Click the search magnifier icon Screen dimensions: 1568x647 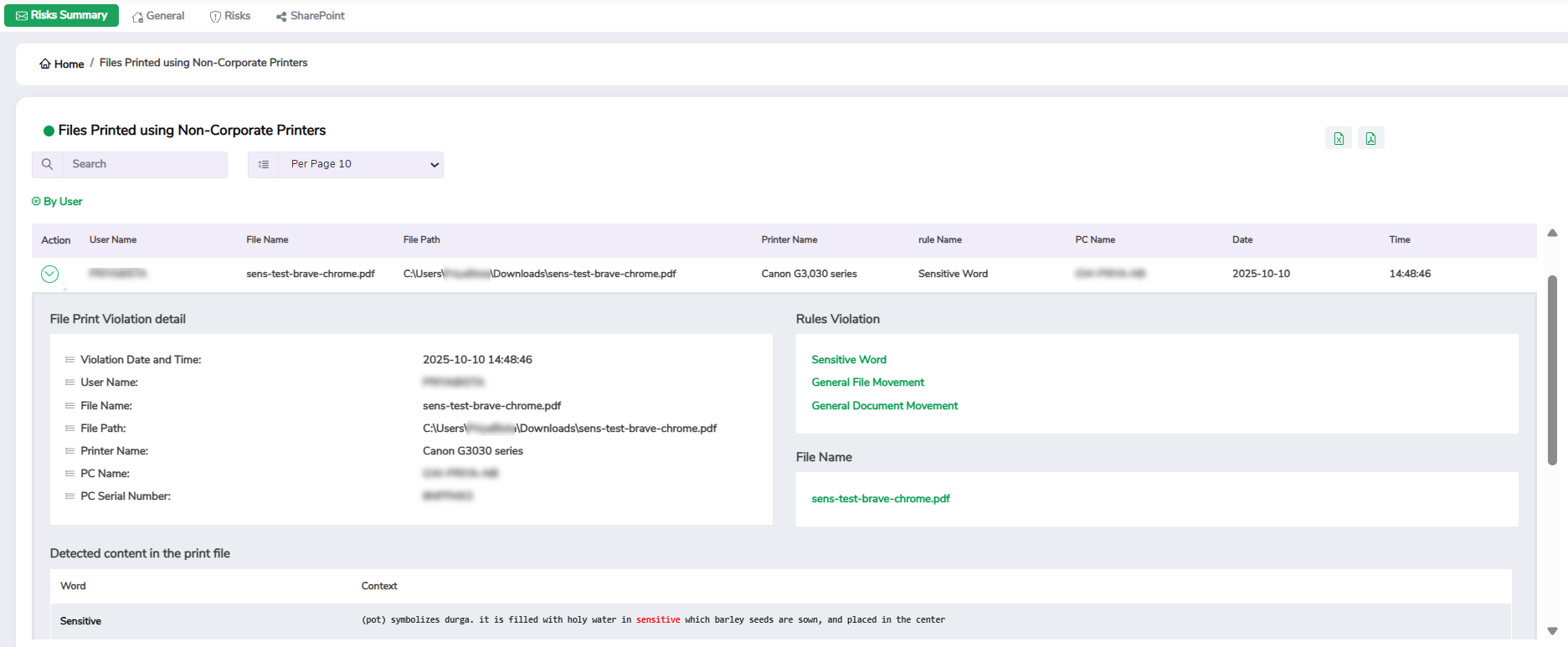point(48,164)
